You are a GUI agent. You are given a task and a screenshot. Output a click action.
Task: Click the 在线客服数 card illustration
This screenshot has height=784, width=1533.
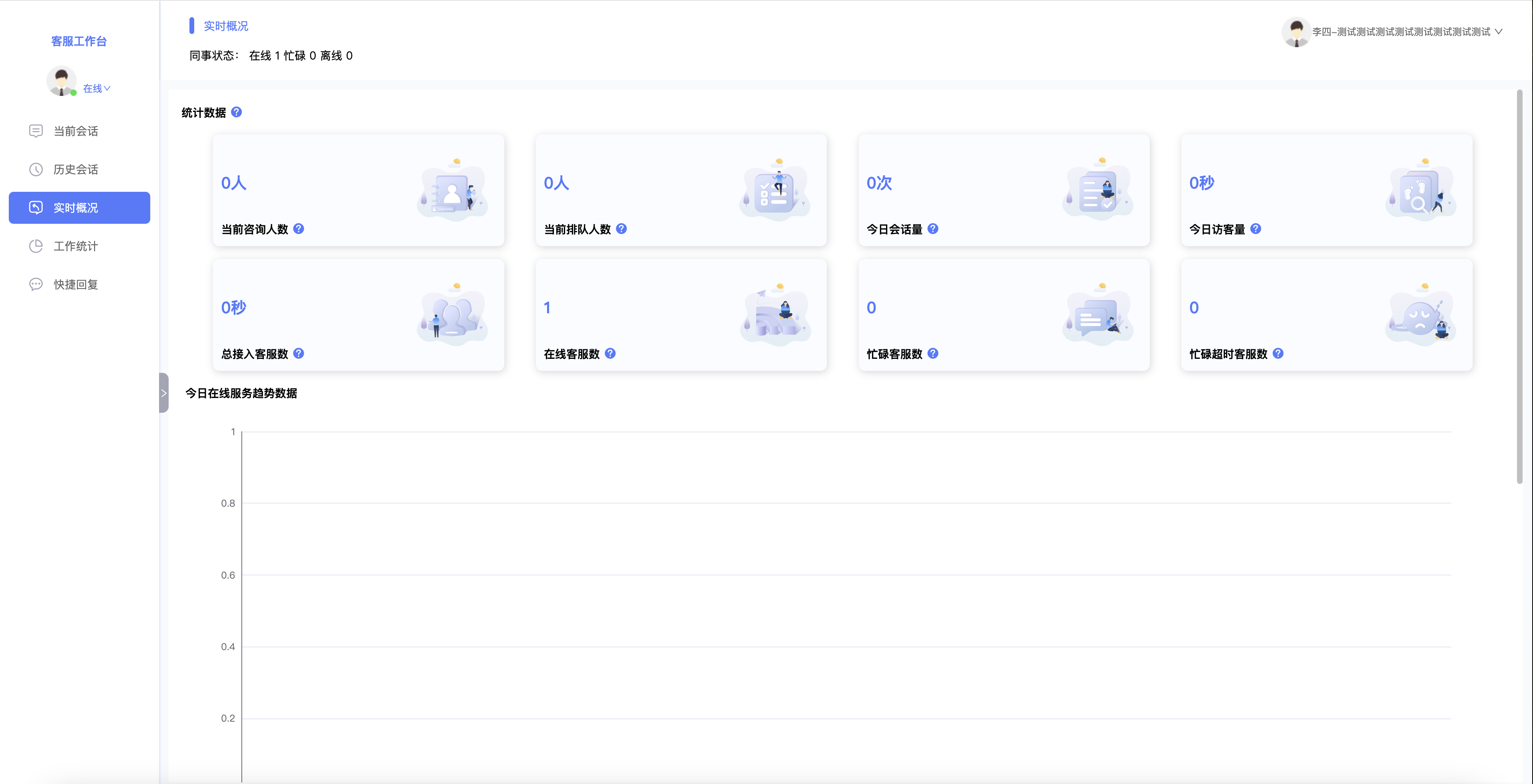coord(775,314)
